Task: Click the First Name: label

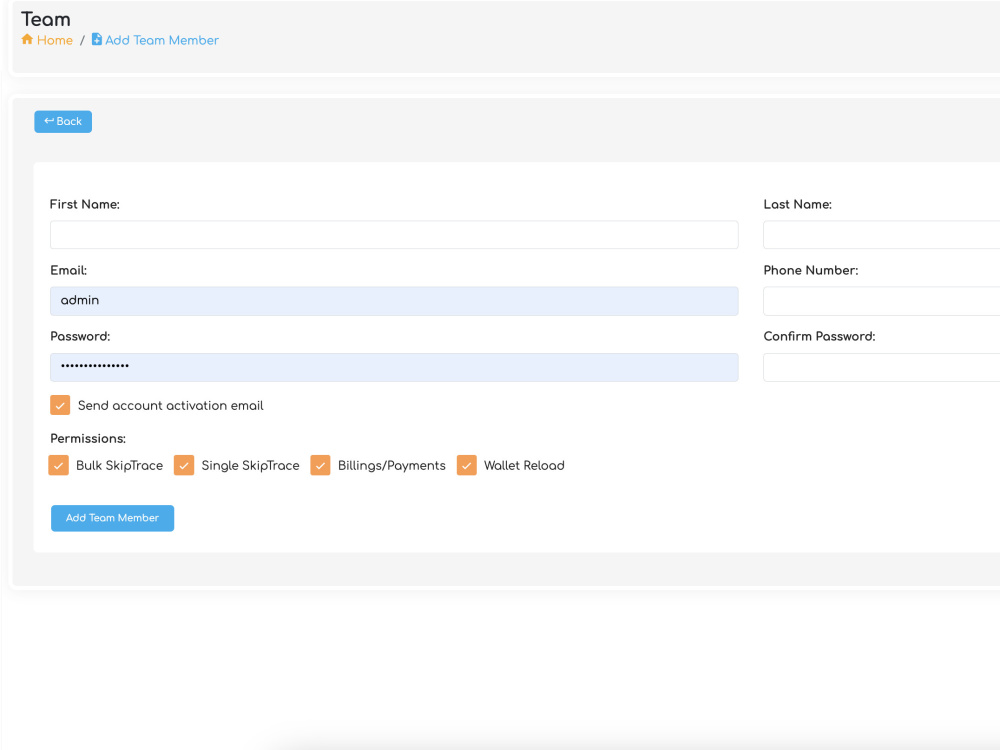Action: 85,204
